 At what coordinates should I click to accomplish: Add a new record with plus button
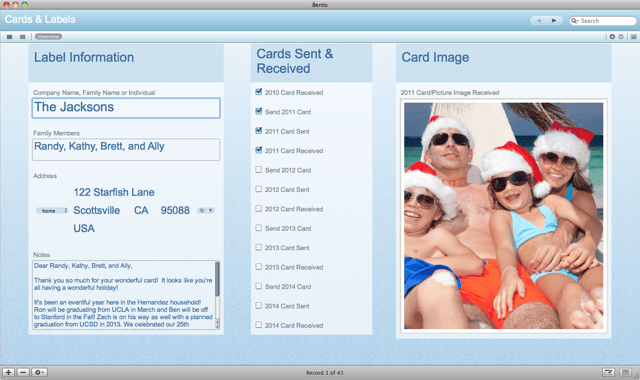(x=9, y=372)
